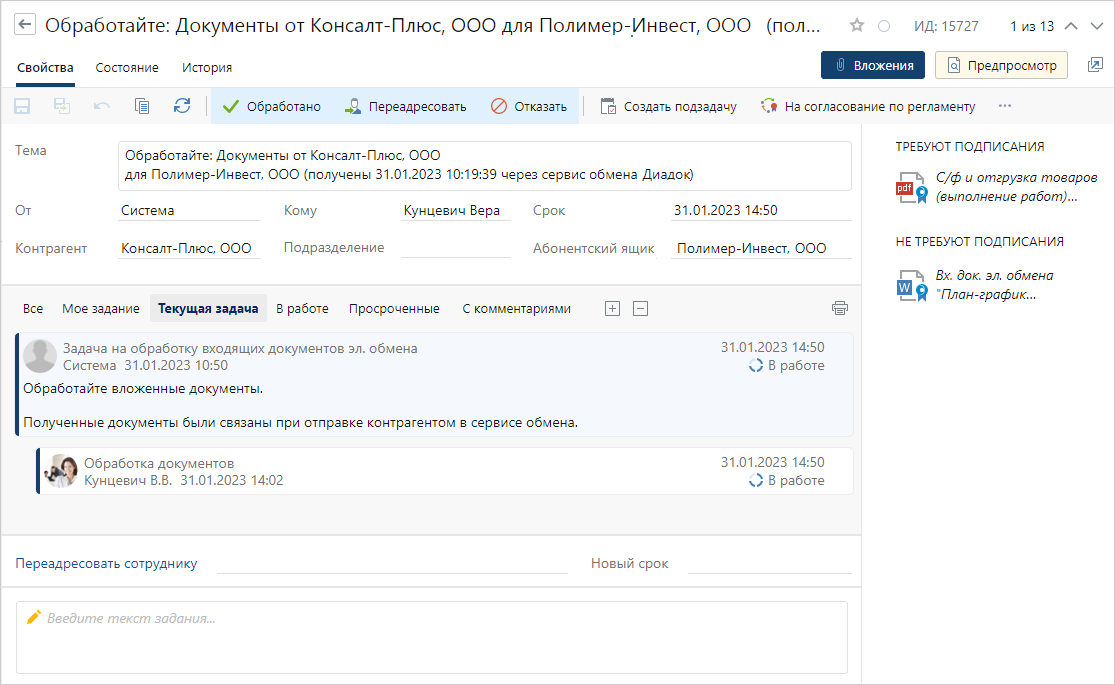Print the task thread via printer icon
The height and width of the screenshot is (685, 1115).
pyautogui.click(x=840, y=308)
